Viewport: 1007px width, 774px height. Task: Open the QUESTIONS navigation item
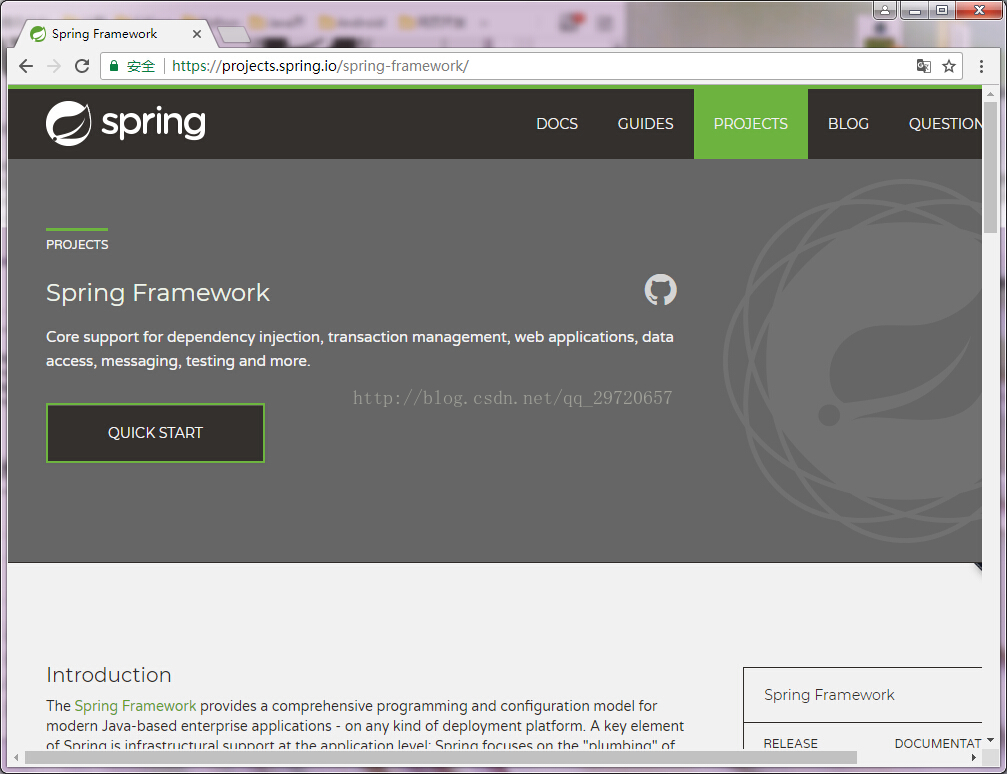click(x=945, y=124)
